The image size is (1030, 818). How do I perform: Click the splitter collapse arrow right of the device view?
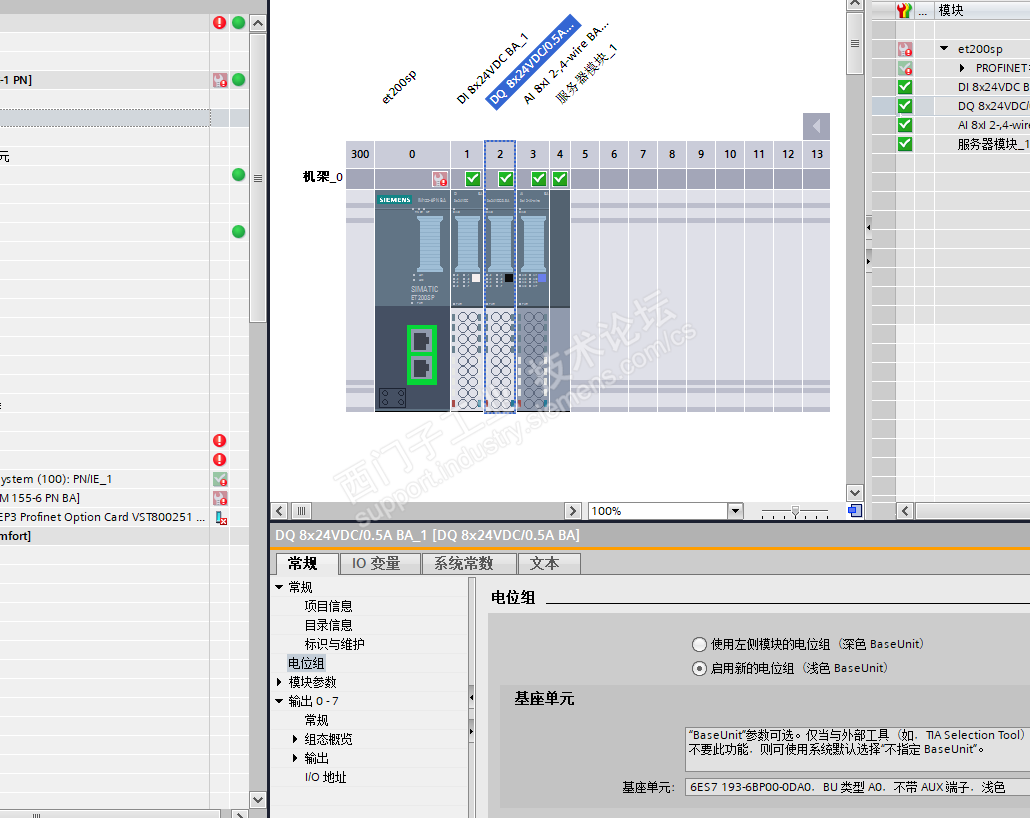[868, 227]
